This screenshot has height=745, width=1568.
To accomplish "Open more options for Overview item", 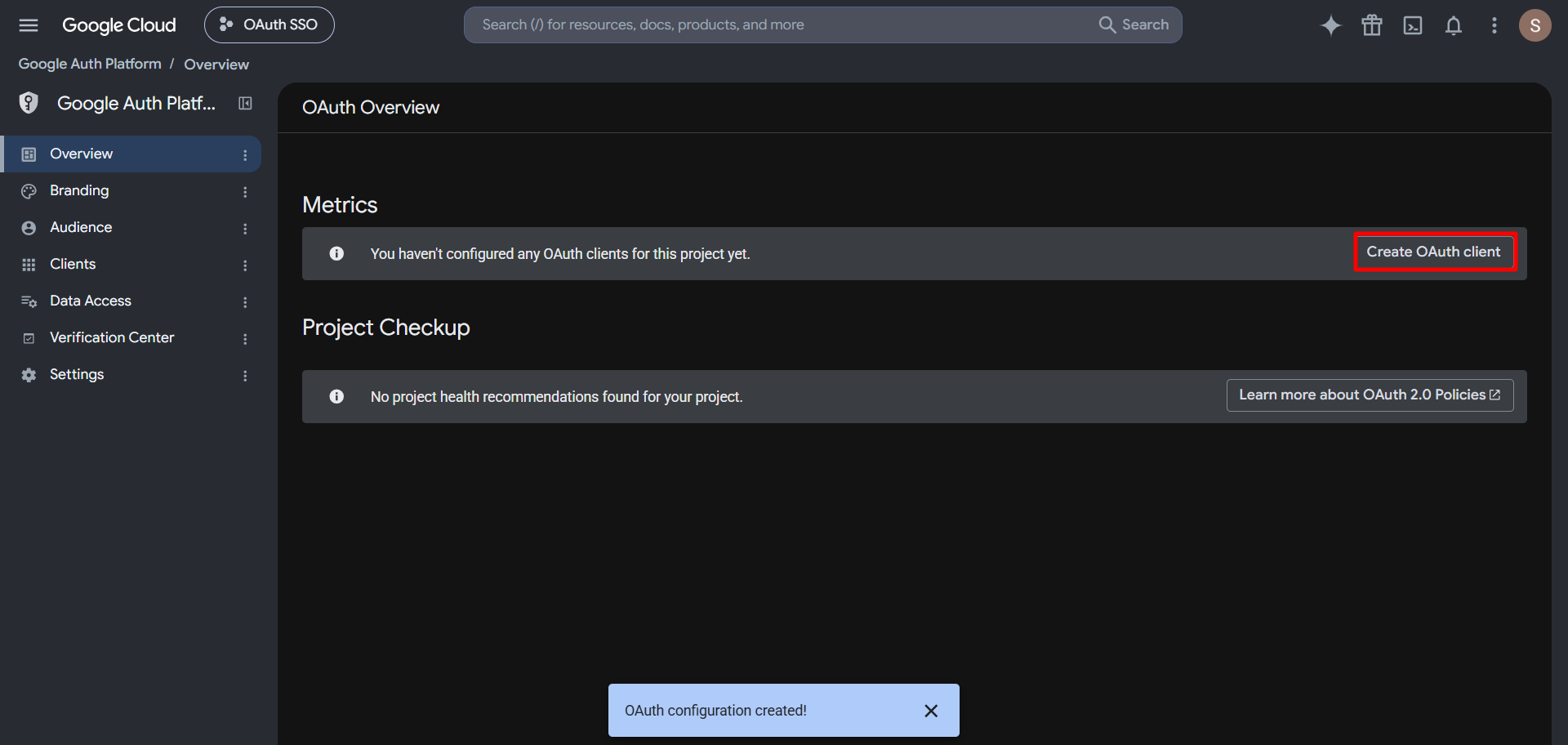I will pyautogui.click(x=245, y=154).
